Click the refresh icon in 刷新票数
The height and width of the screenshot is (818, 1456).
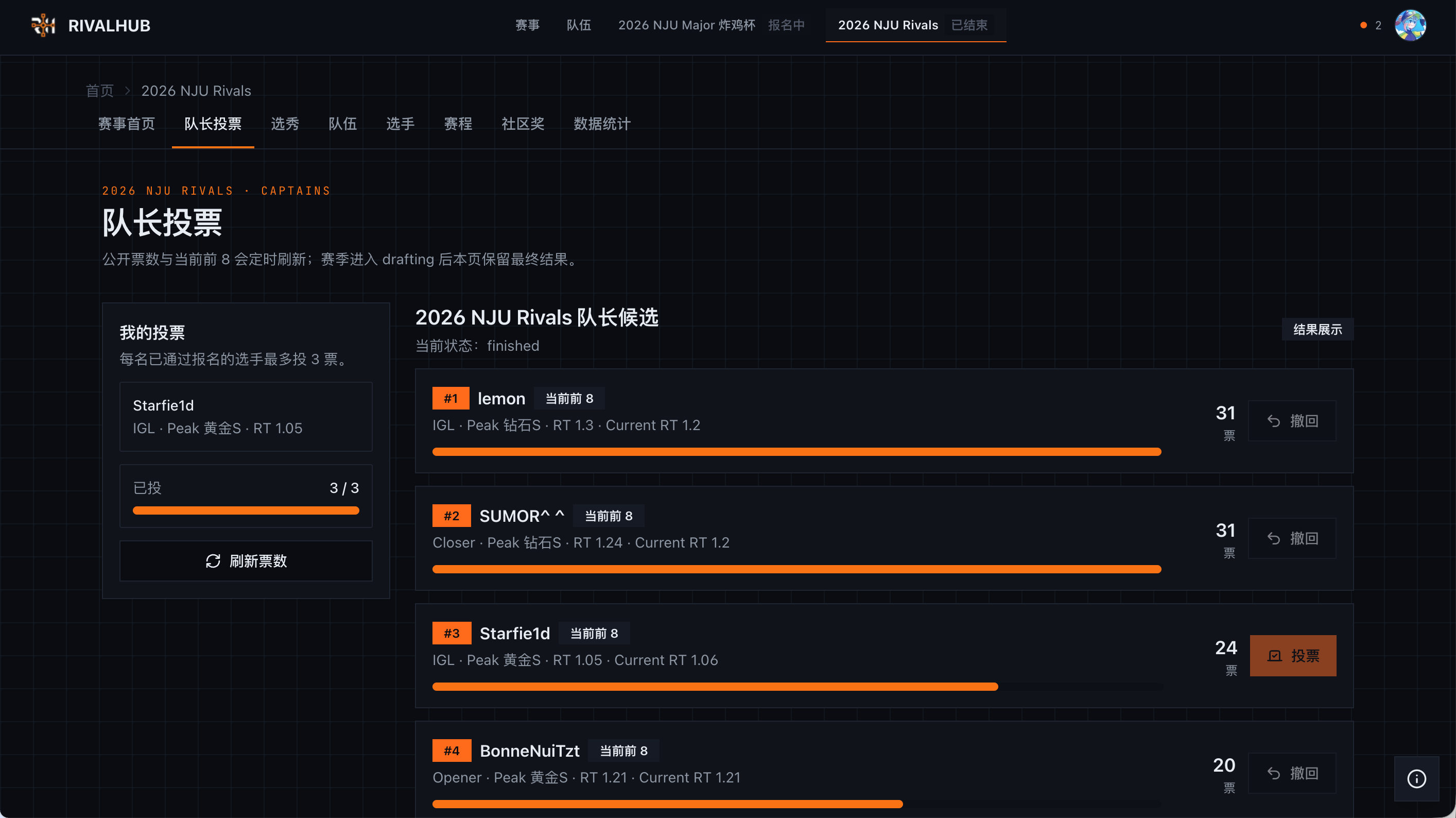coord(213,560)
